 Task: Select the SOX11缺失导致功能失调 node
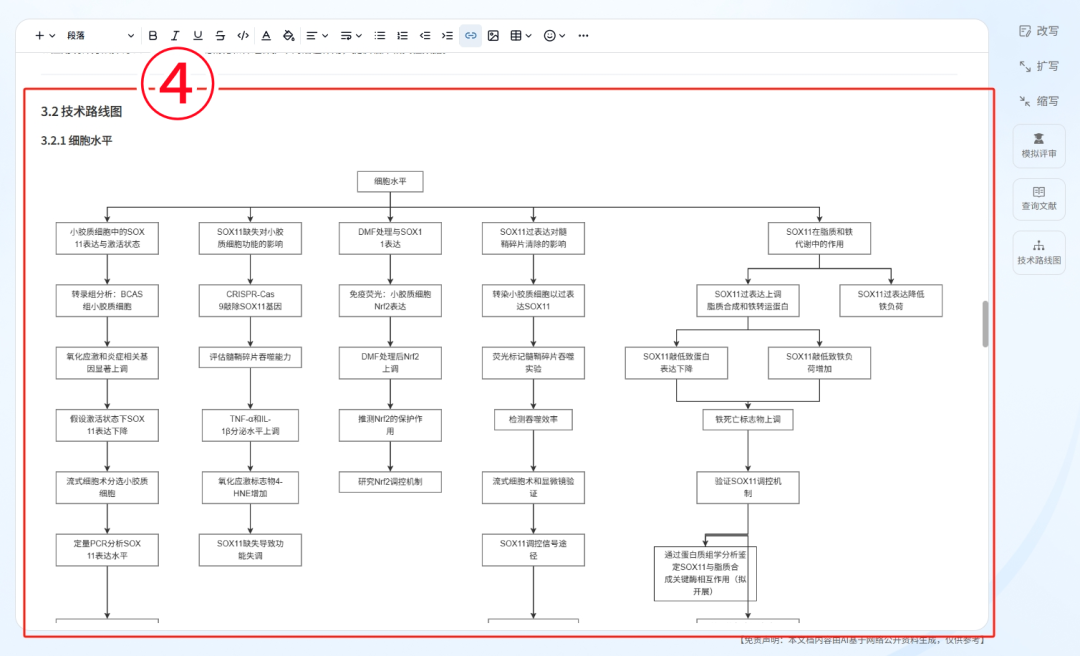tap(250, 550)
